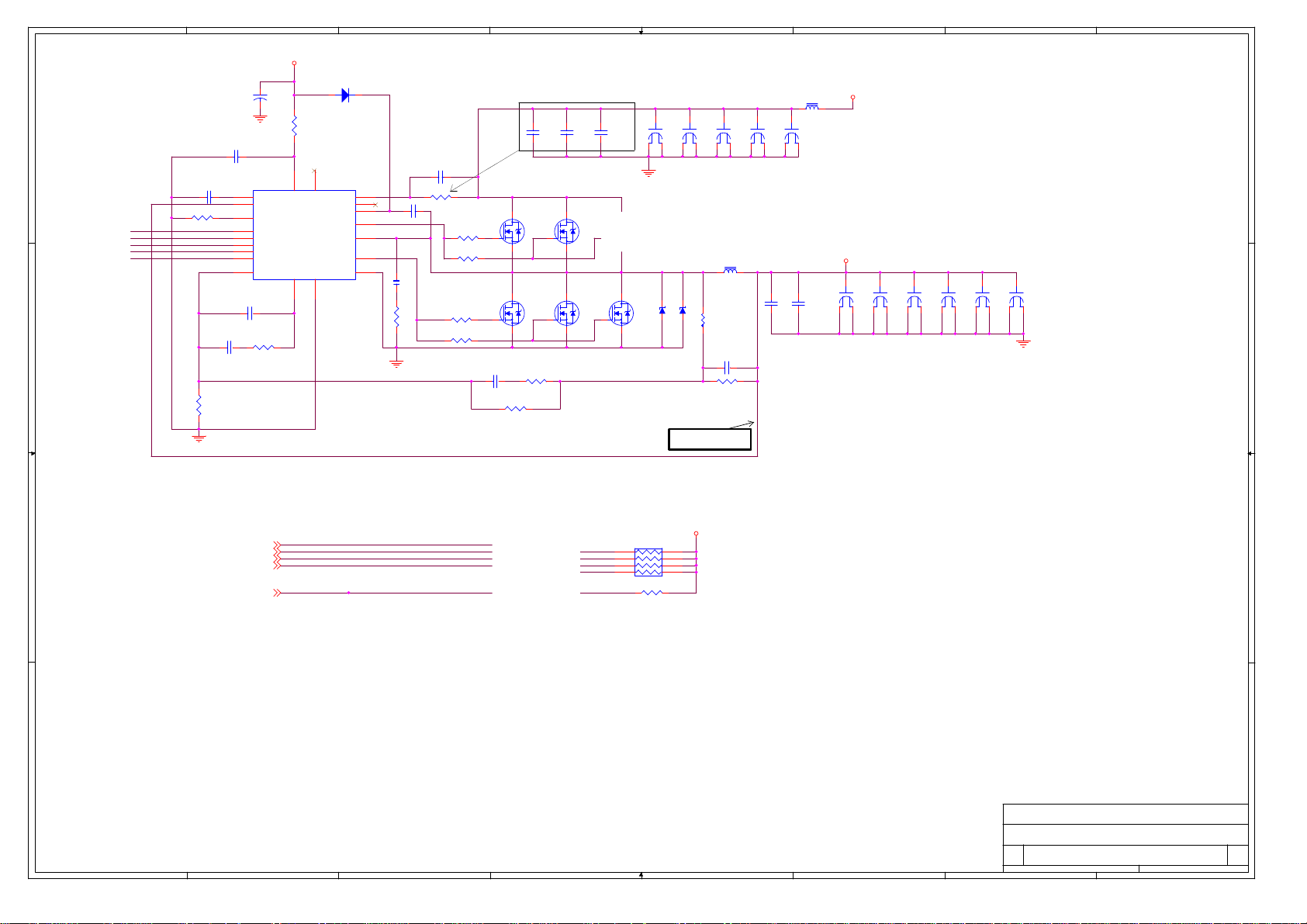1307x924 pixels.
Task: Click ground symbol at end of output capacitor bank
Action: [1023, 343]
